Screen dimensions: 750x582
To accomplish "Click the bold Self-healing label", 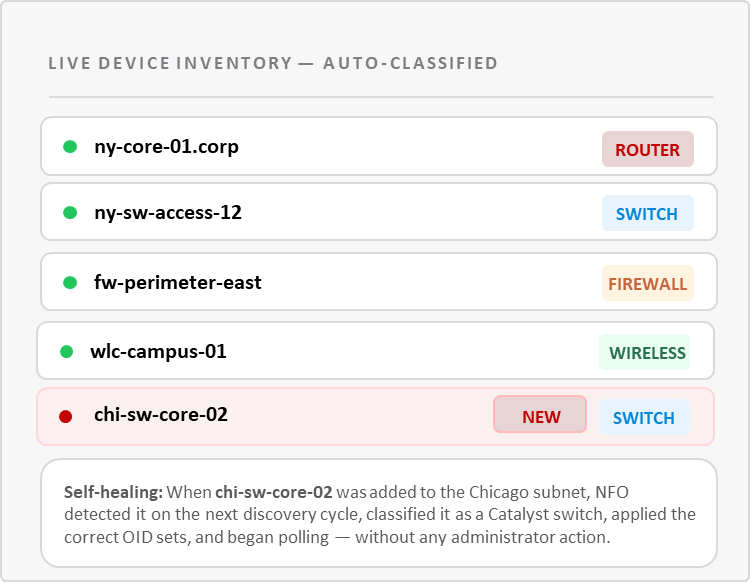I will (113, 492).
